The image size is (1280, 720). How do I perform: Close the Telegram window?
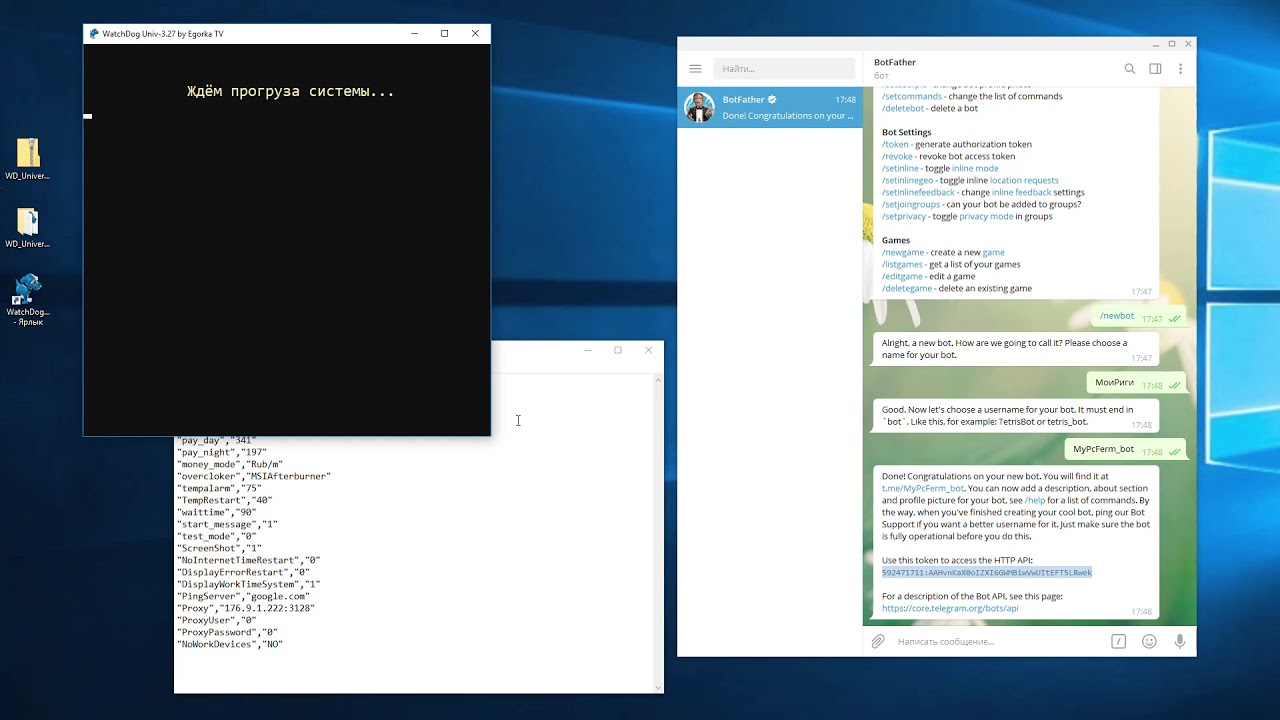point(1188,44)
